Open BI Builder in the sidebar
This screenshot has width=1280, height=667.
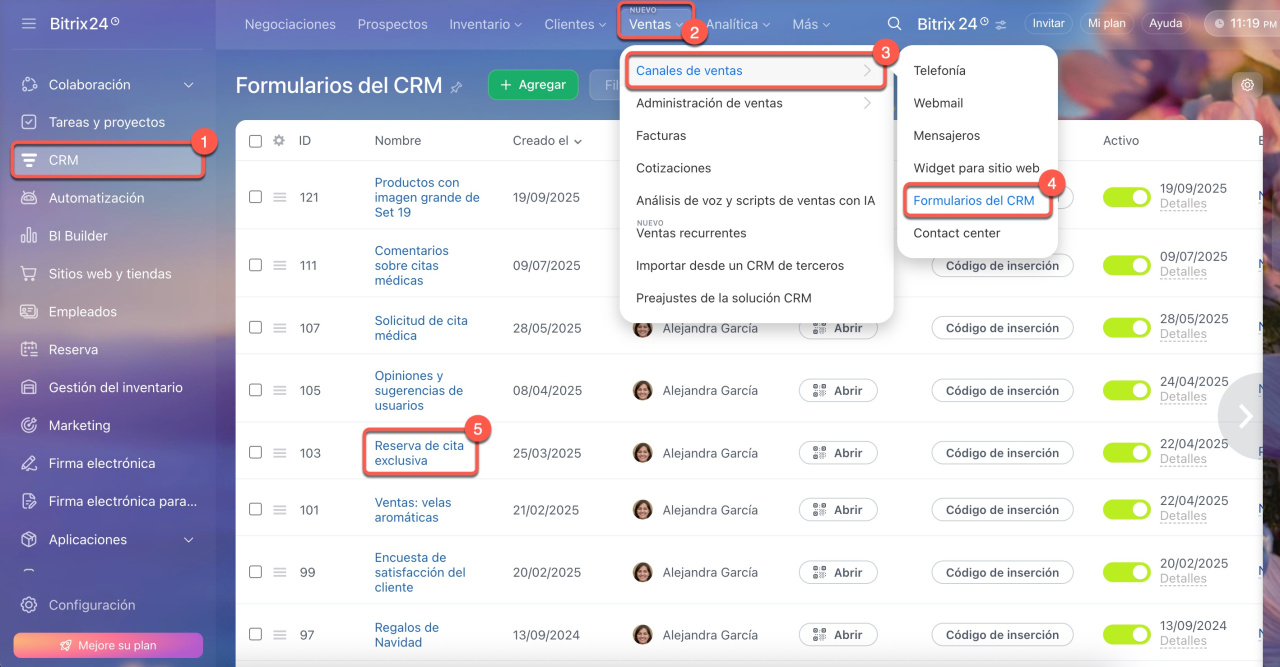(x=78, y=236)
